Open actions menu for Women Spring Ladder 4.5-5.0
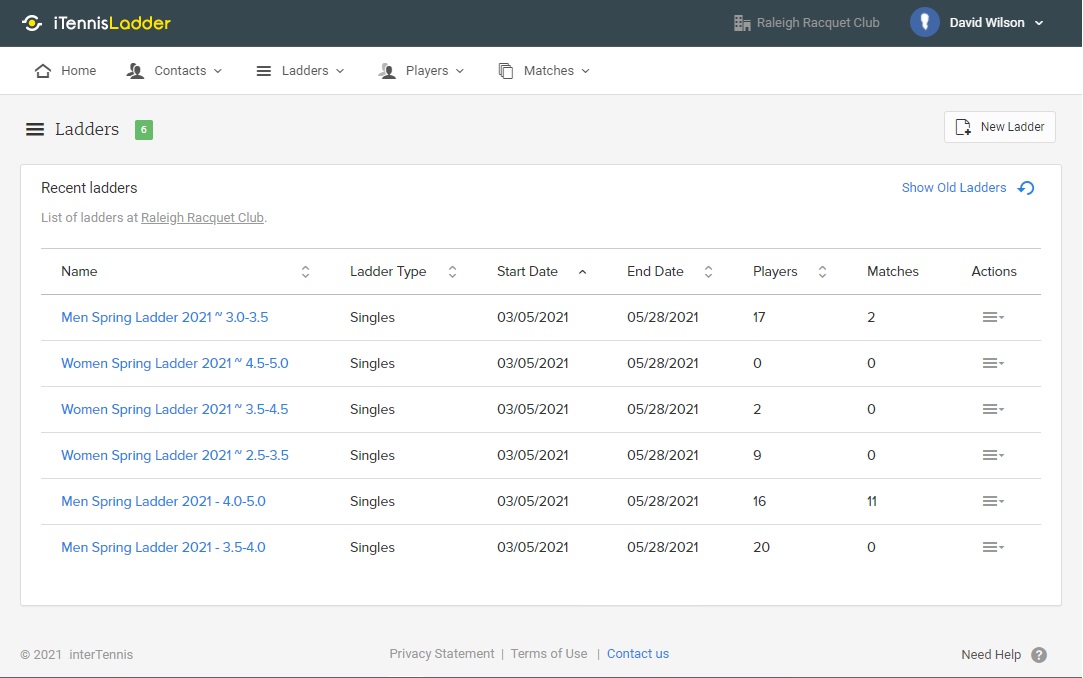 click(x=992, y=364)
